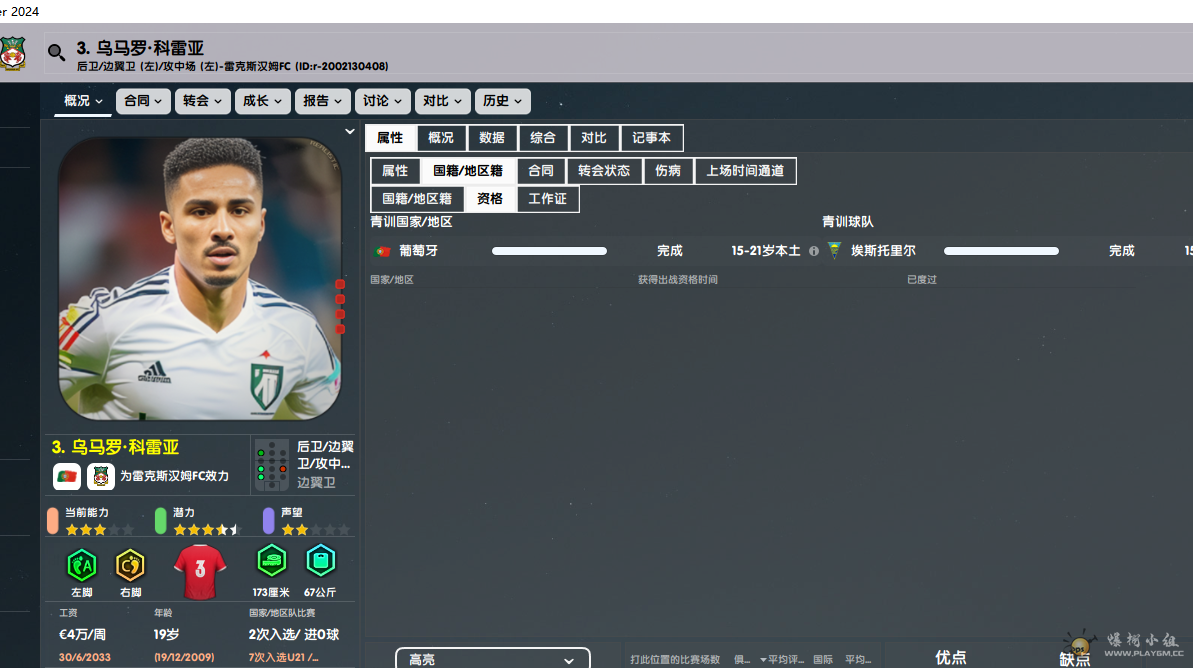Click the magnifying glass search icon
Viewport: 1193px width, 668px height.
click(57, 53)
